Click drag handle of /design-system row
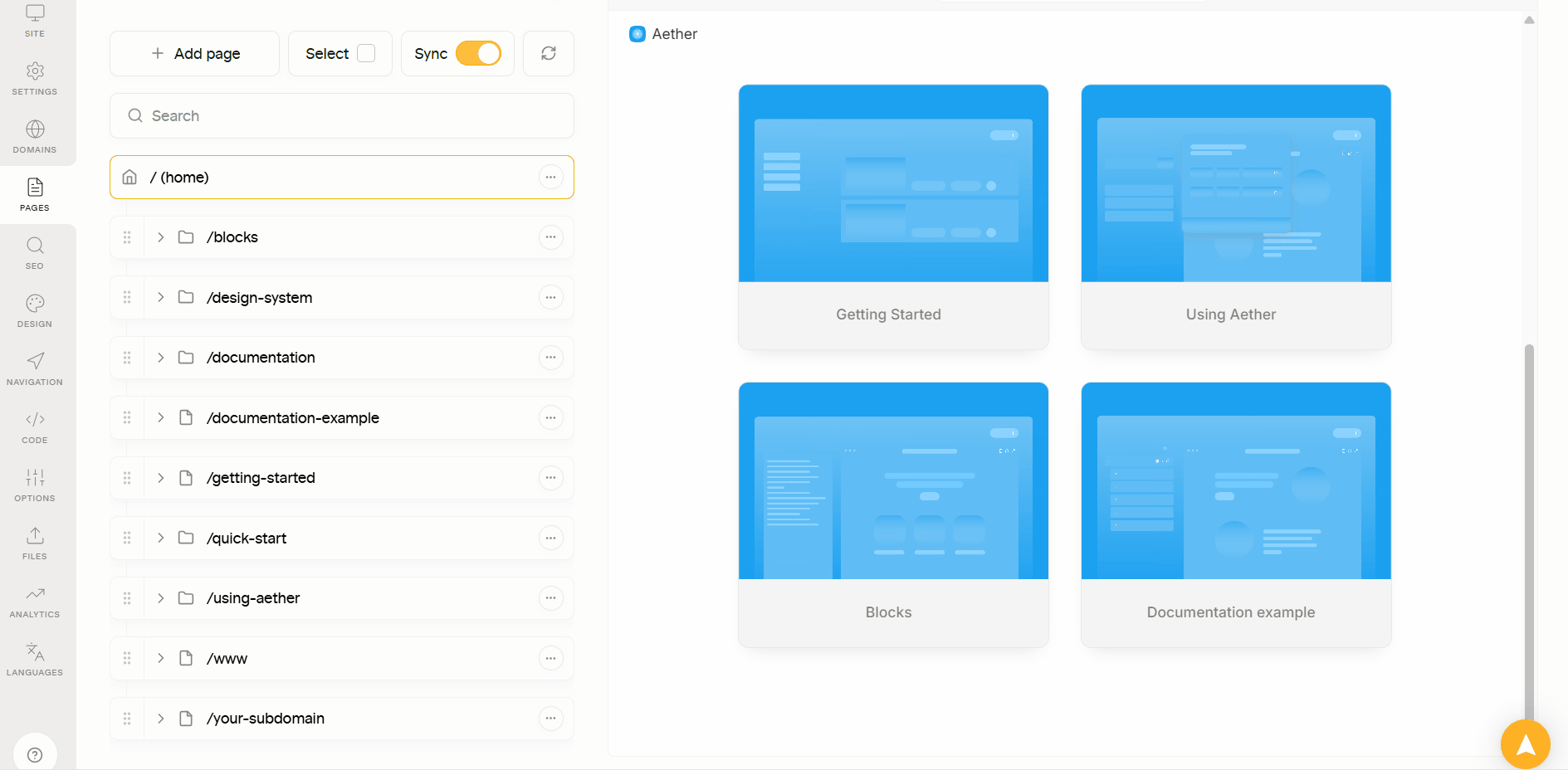1568x770 pixels. (x=127, y=297)
